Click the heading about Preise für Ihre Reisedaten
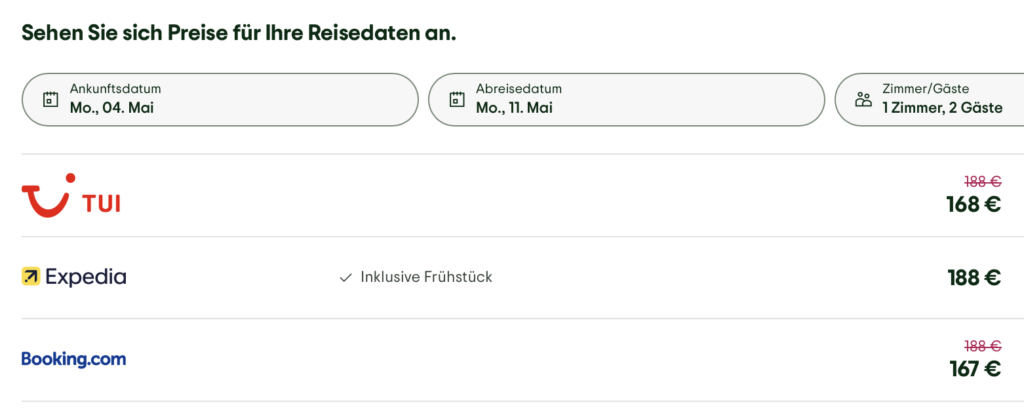1024x413 pixels. point(239,33)
